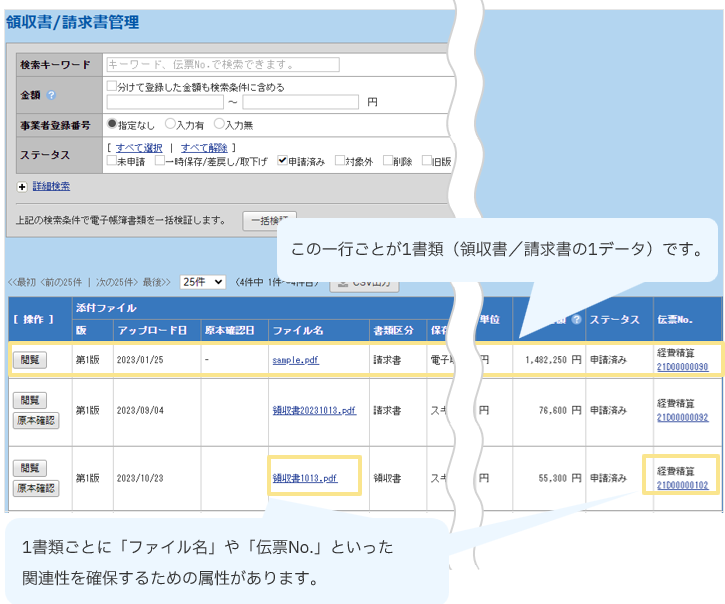Image resolution: width=725 pixels, height=604 pixels.
Task: Enable the 未申請 status checkbox
Action: coord(112,160)
